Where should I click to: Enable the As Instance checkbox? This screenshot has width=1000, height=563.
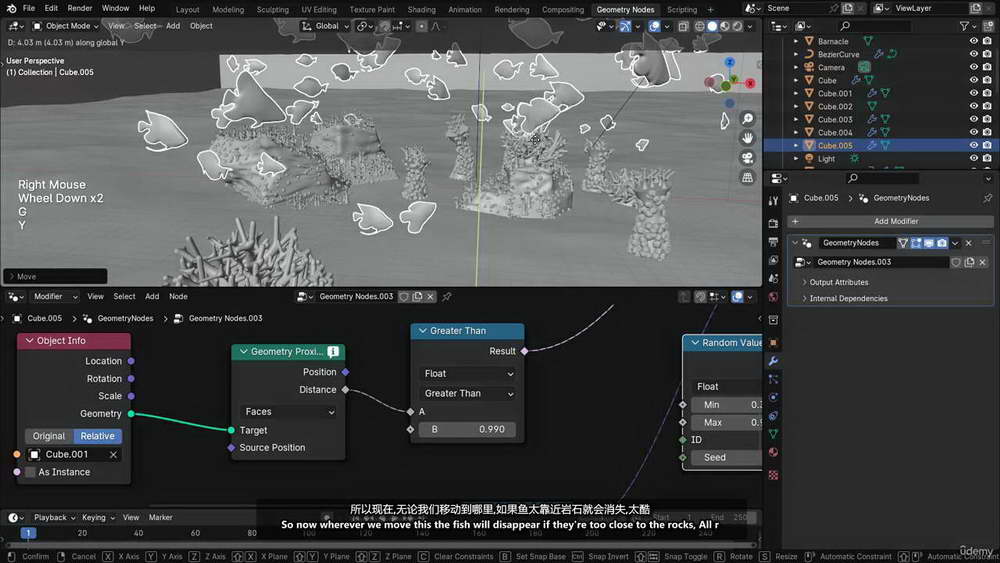tap(30, 472)
